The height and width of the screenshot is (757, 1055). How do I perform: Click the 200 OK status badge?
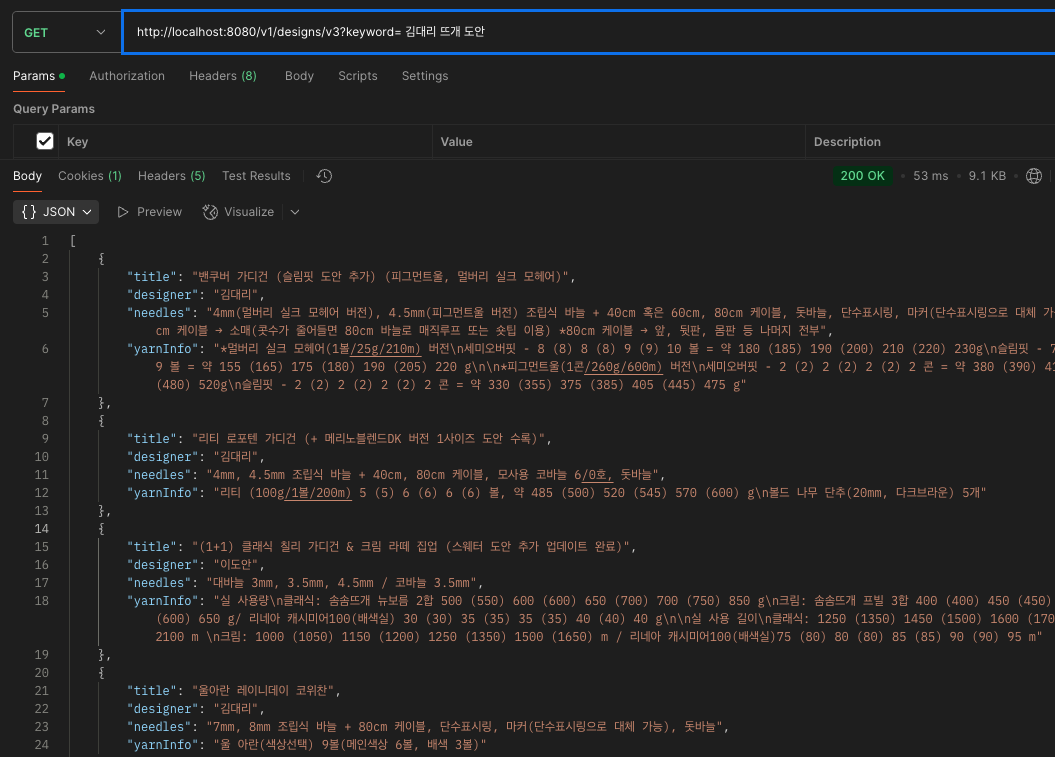[x=863, y=176]
